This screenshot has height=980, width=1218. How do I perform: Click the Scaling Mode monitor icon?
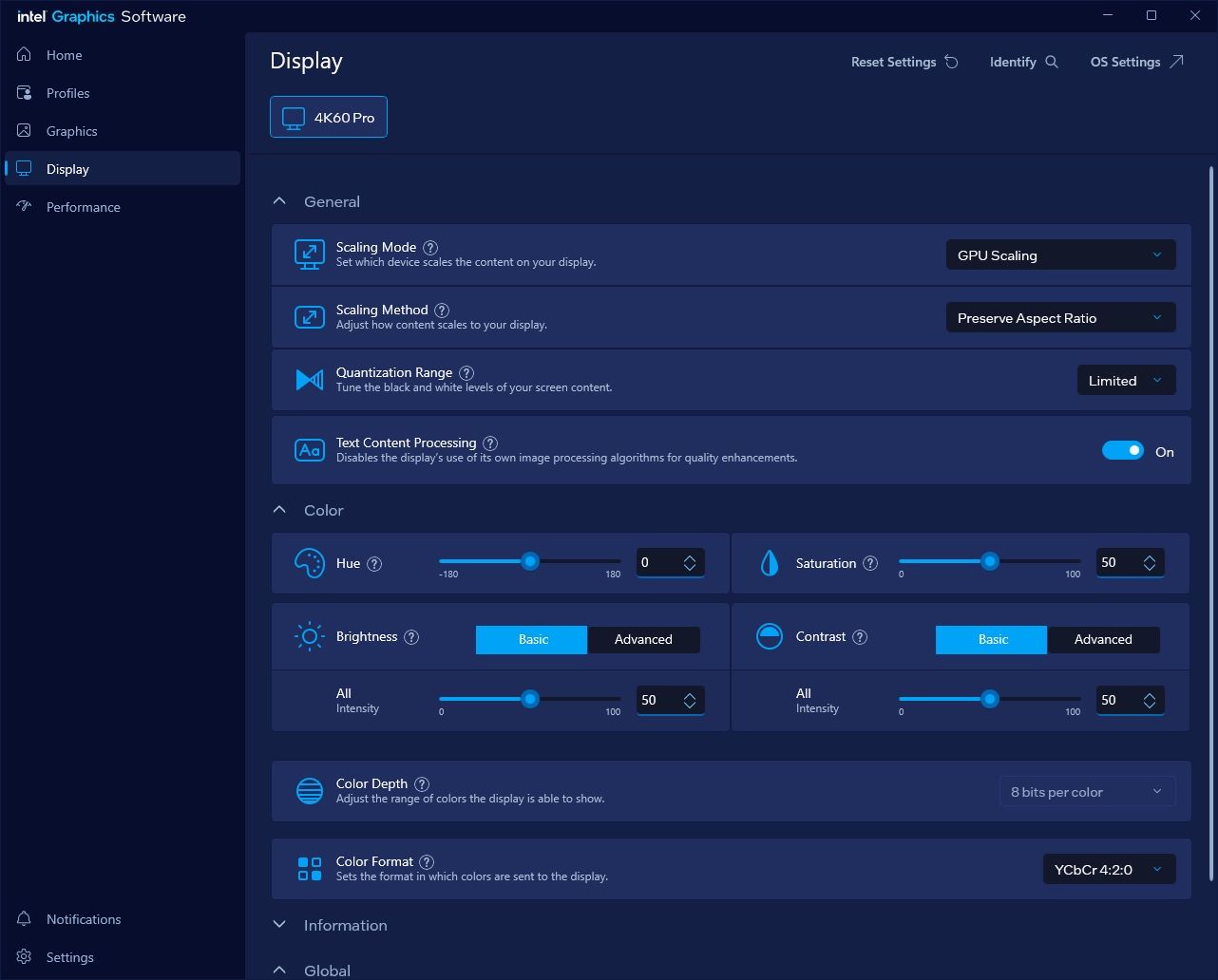tap(310, 254)
